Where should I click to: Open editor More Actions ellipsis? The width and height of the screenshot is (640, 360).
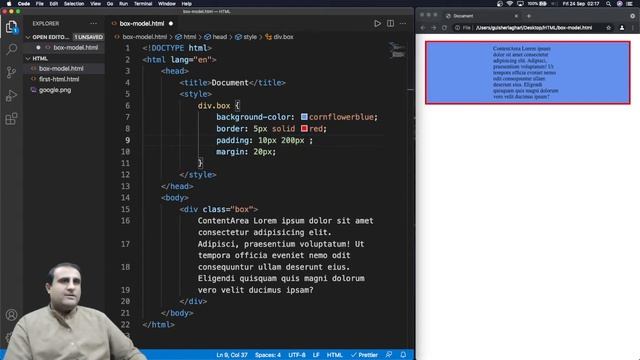click(403, 24)
